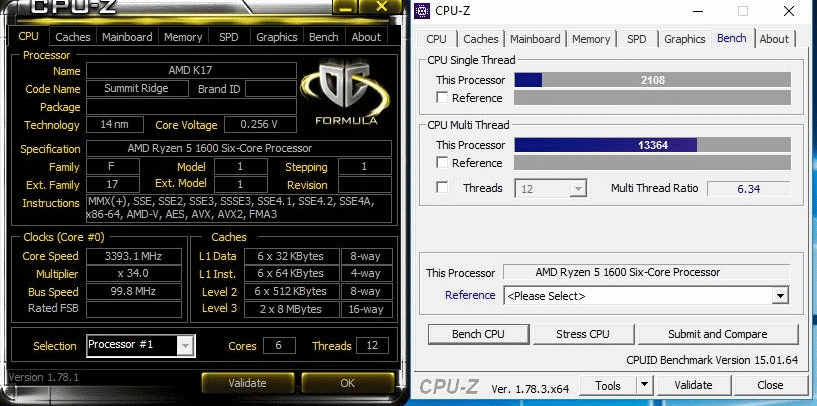Open the Tools dropdown arrow
The height and width of the screenshot is (406, 817).
[645, 386]
